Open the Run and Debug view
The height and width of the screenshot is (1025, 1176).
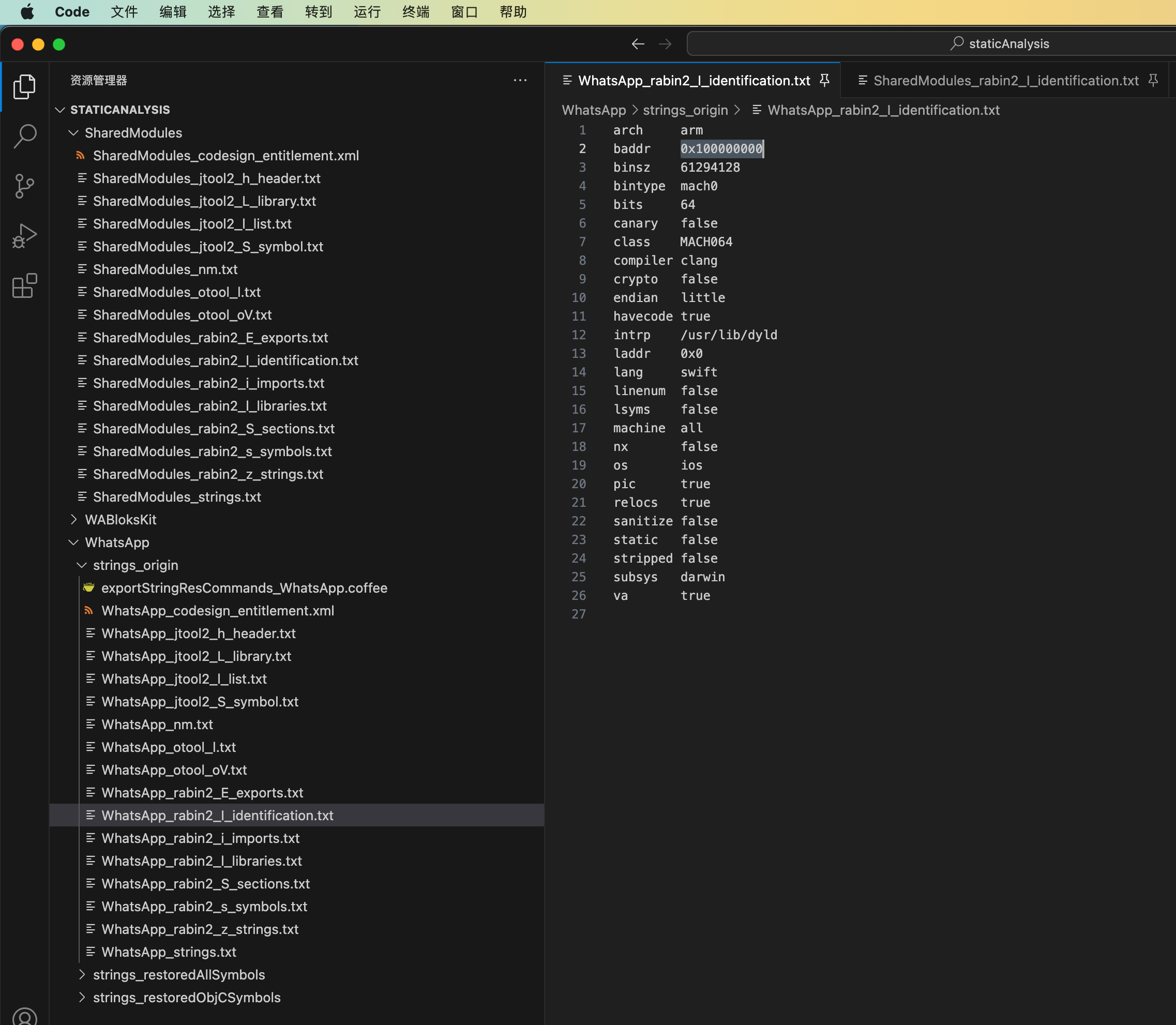point(25,236)
